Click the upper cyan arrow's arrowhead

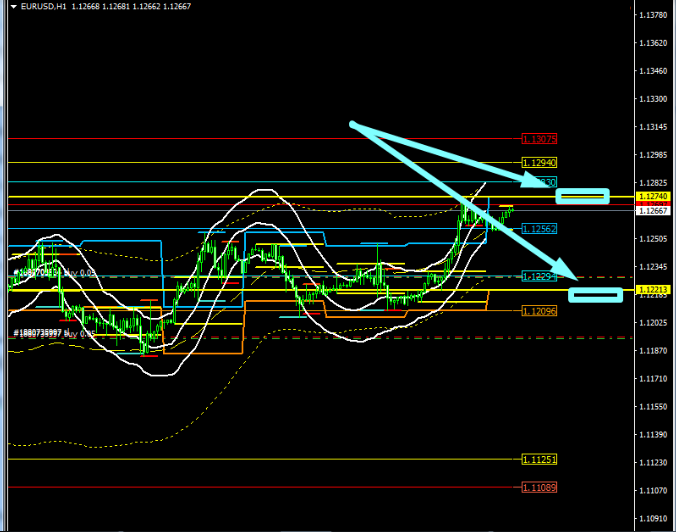[545, 183]
